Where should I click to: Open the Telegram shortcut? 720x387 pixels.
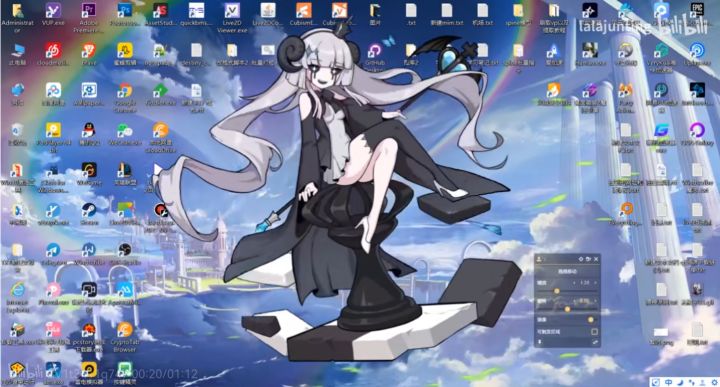click(x=53, y=250)
